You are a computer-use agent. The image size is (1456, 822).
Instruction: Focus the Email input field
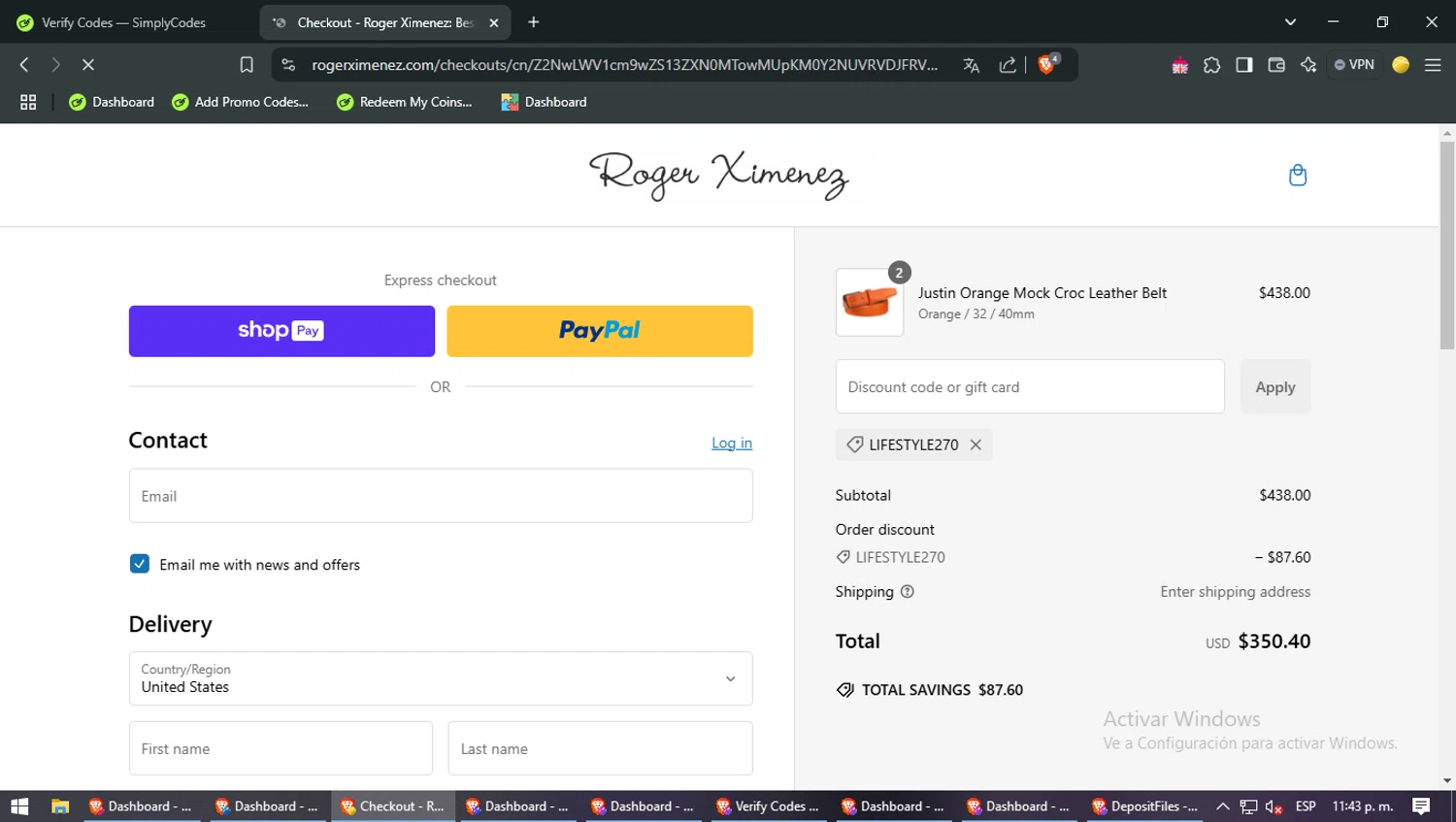click(441, 496)
